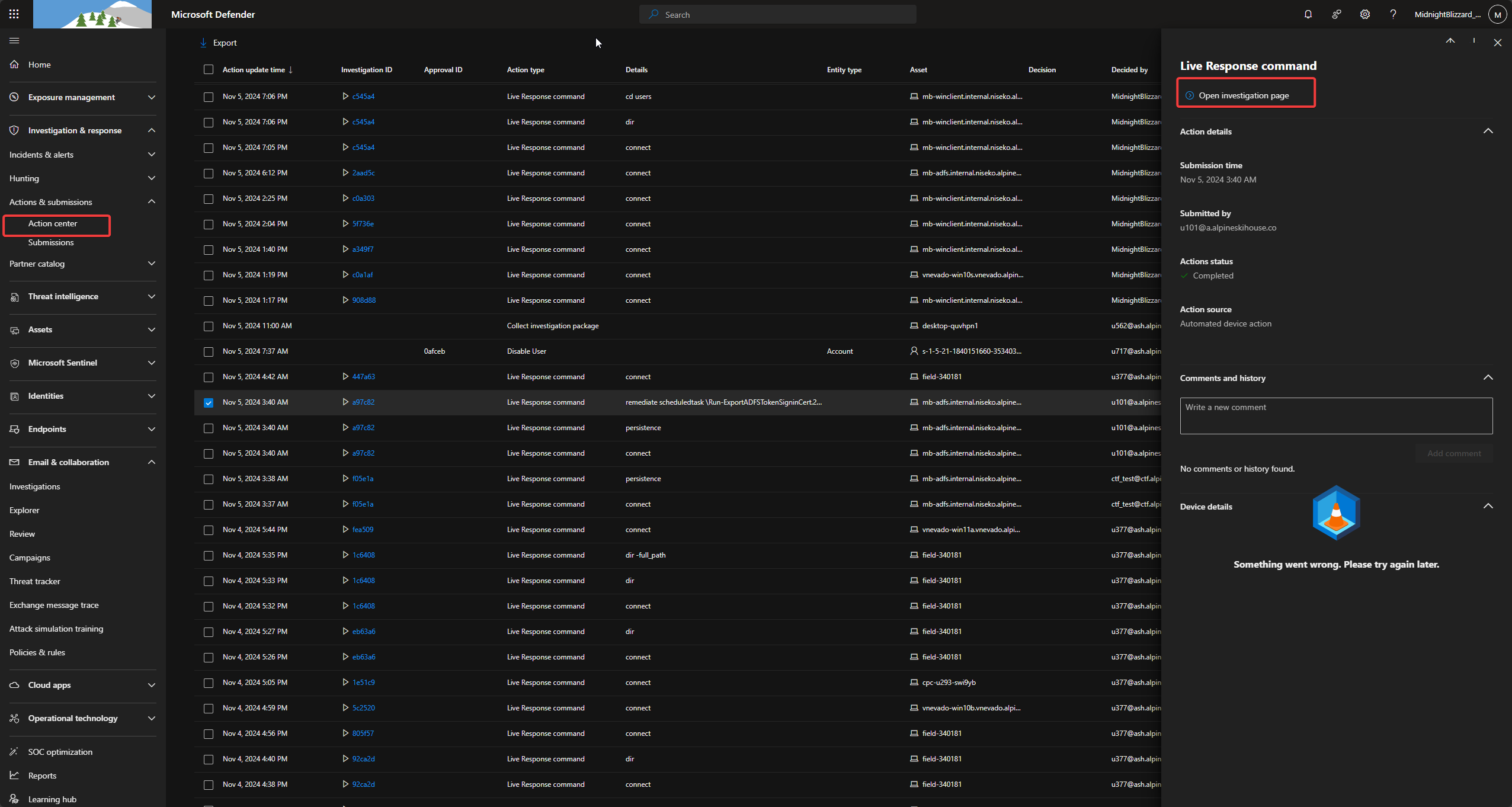This screenshot has height=807, width=1512.
Task: Open the Microsoft 365 app launcher grid
Action: point(14,14)
